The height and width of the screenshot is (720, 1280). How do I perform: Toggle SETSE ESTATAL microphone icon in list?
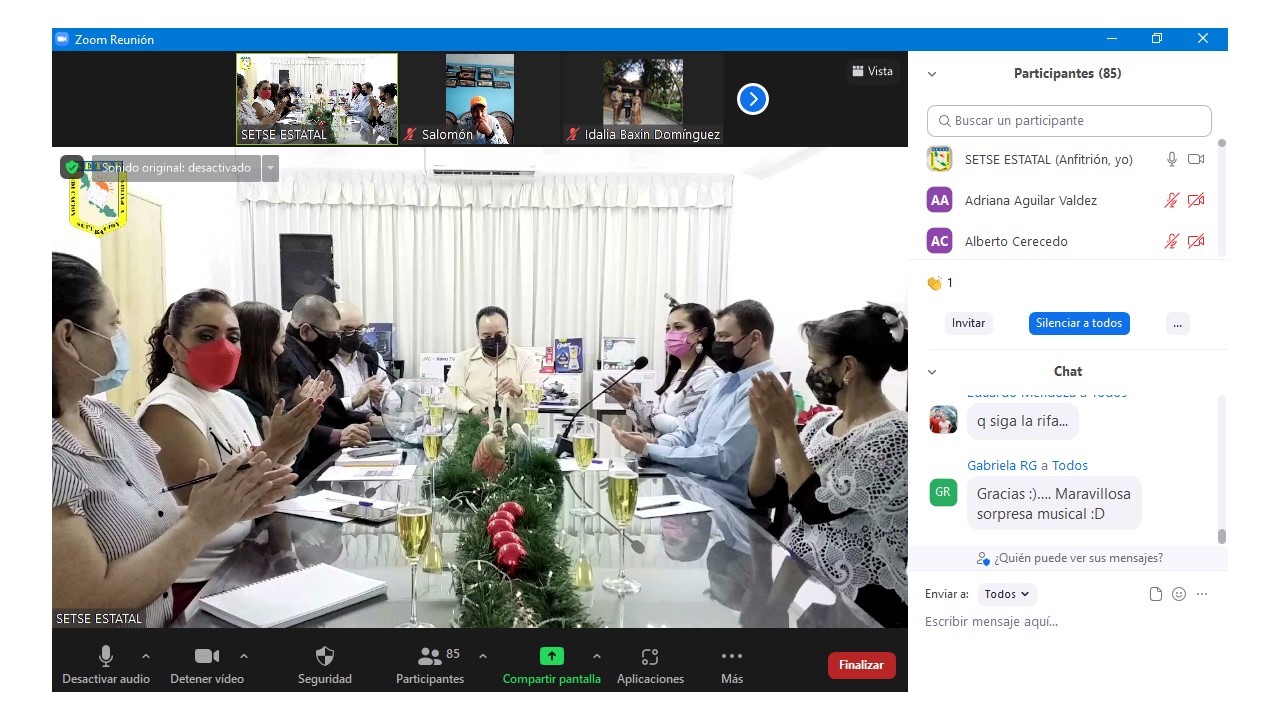tap(1172, 159)
